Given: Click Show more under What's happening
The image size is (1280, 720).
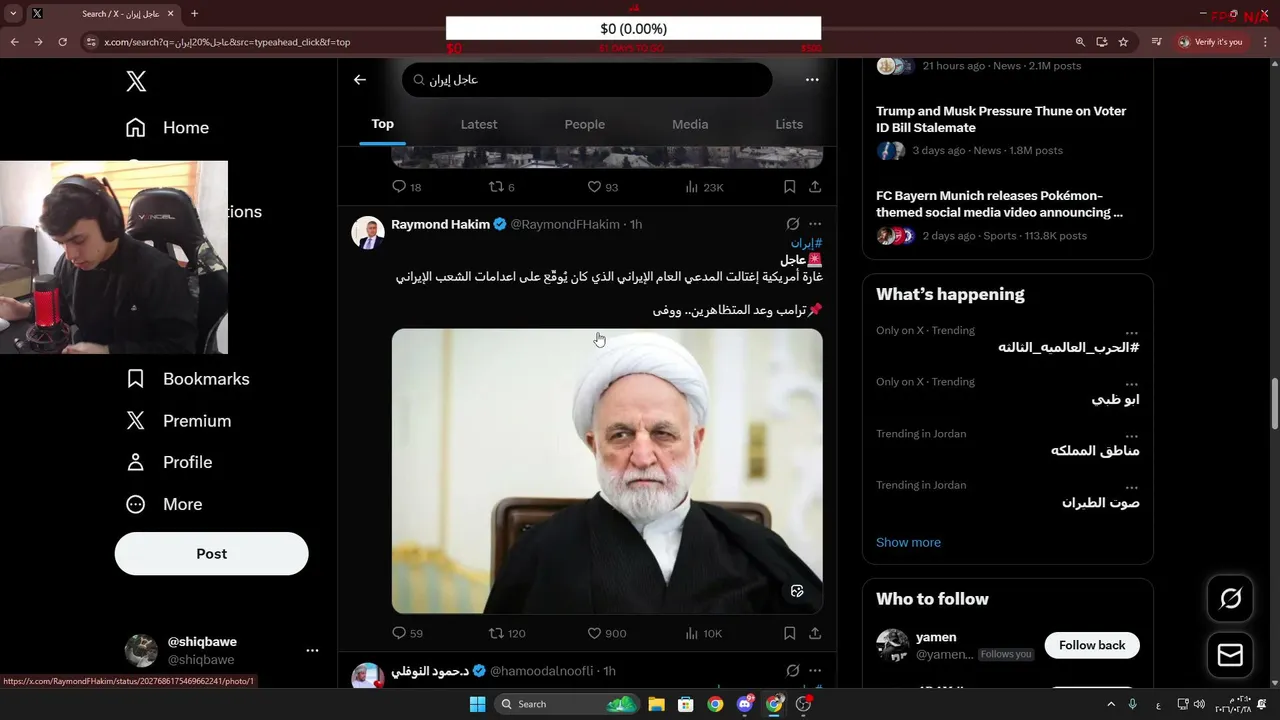Looking at the screenshot, I should 908,542.
